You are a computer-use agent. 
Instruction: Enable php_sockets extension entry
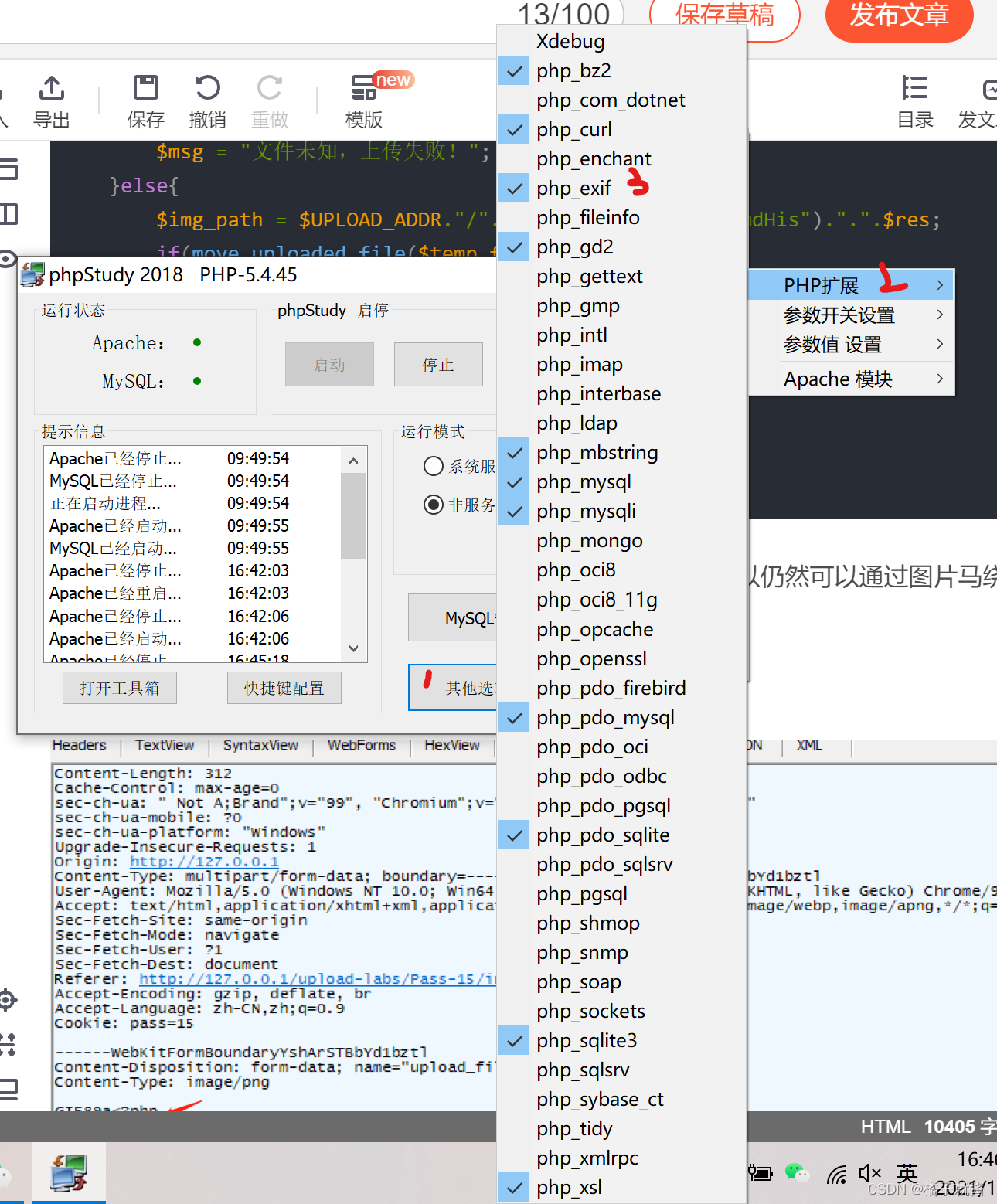(x=622, y=1012)
